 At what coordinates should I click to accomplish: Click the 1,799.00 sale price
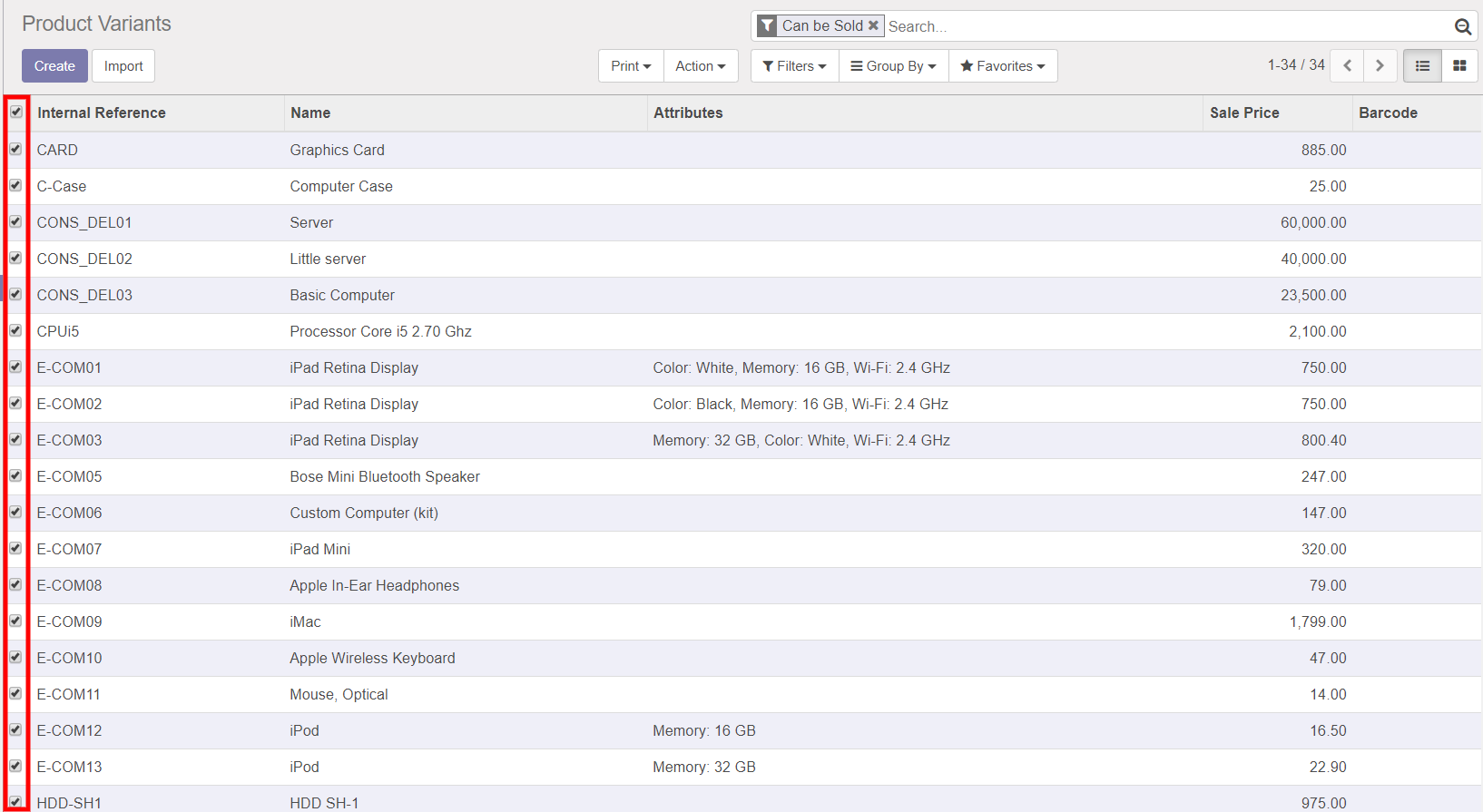[1318, 621]
